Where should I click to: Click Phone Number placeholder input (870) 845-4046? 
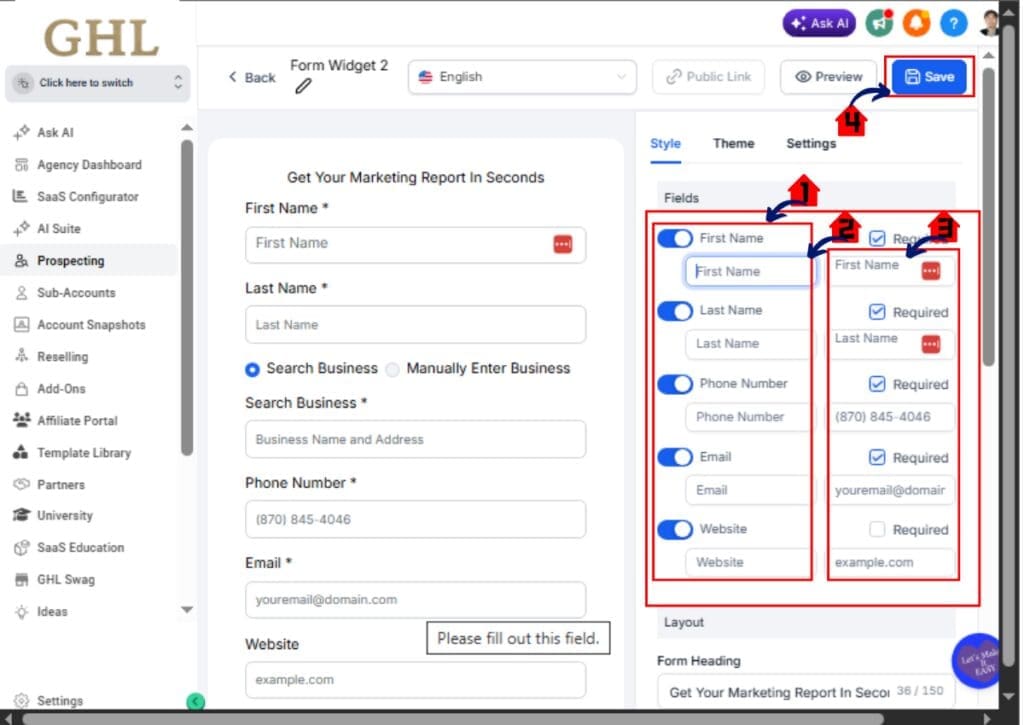(x=891, y=417)
